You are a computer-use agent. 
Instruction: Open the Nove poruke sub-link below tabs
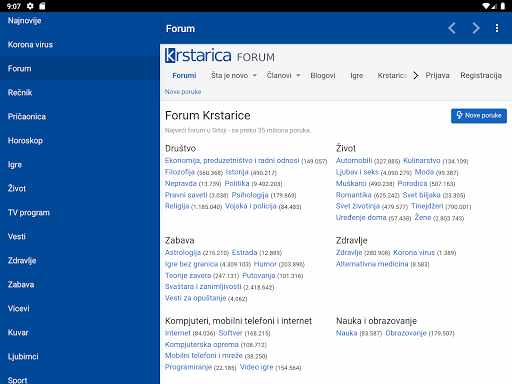point(183,92)
